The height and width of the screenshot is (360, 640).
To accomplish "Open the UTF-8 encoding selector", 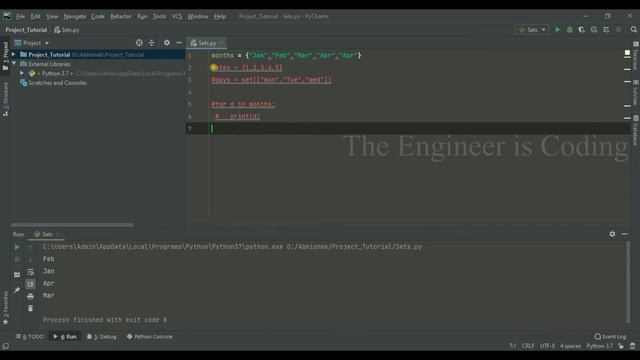I will coord(547,346).
